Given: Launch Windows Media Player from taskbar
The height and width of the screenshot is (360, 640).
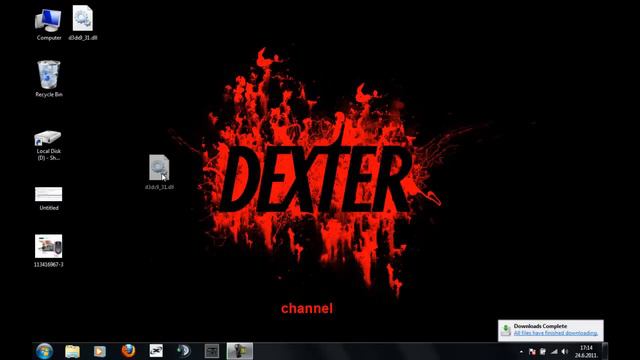Looking at the screenshot, I should click(x=100, y=351).
